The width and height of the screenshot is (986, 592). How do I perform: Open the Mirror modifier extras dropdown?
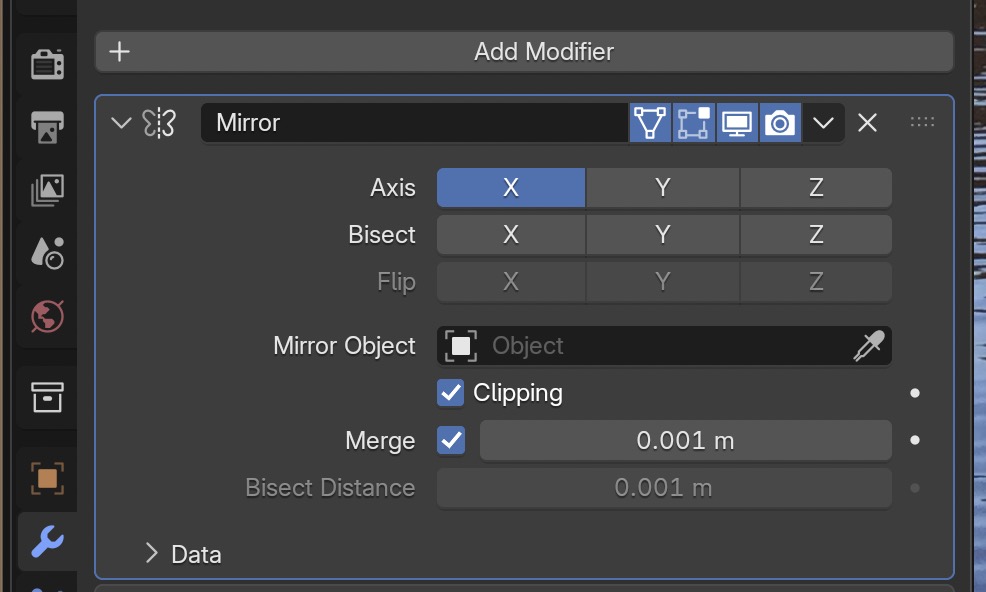click(x=823, y=123)
